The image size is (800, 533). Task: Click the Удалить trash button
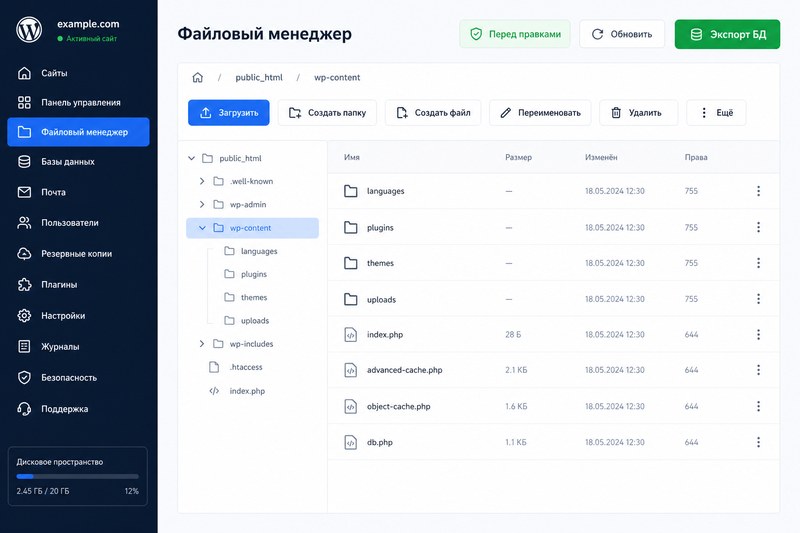(x=638, y=113)
